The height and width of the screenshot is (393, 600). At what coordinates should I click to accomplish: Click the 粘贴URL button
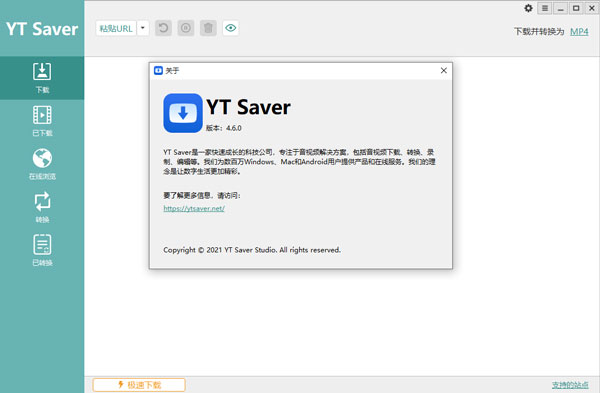[x=116, y=28]
